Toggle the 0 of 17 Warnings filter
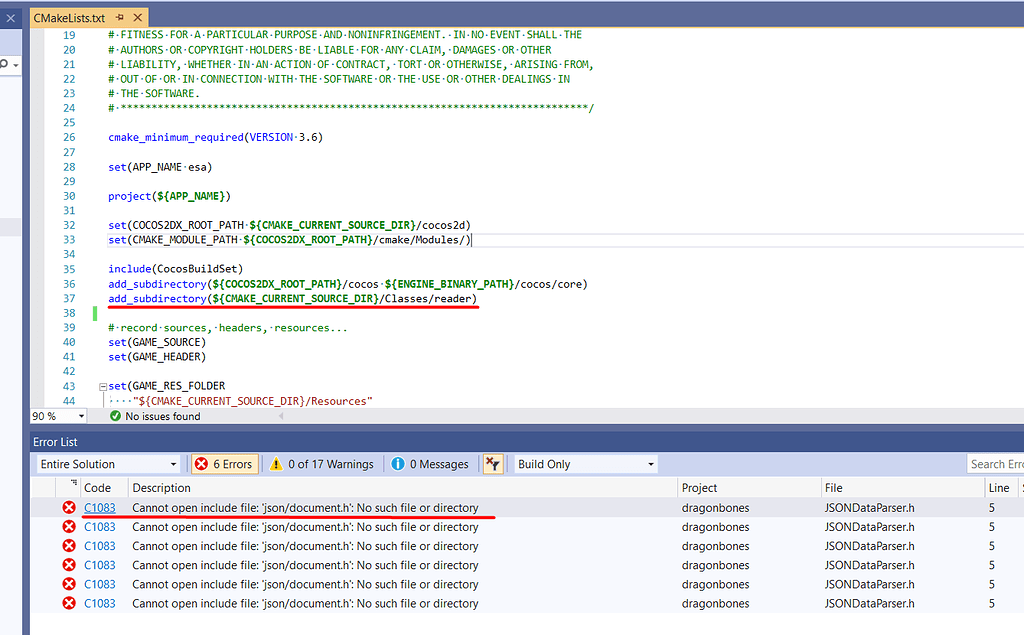1024x635 pixels. coord(323,464)
